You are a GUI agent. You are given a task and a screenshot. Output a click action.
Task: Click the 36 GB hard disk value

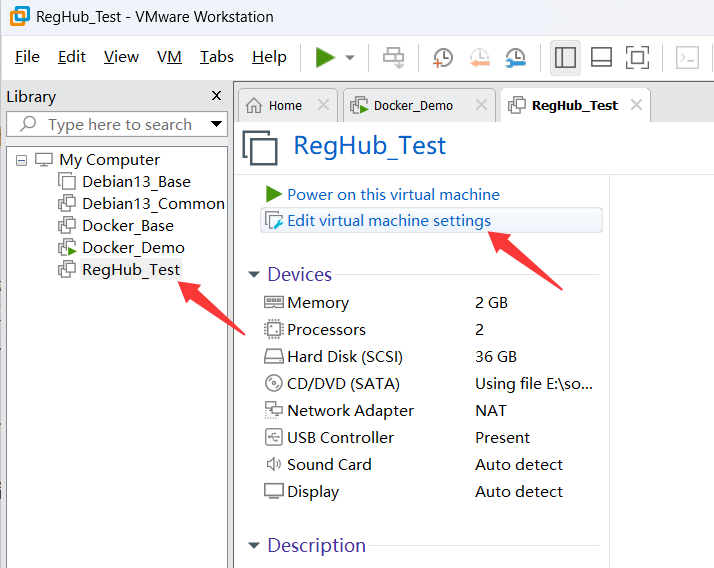point(495,356)
